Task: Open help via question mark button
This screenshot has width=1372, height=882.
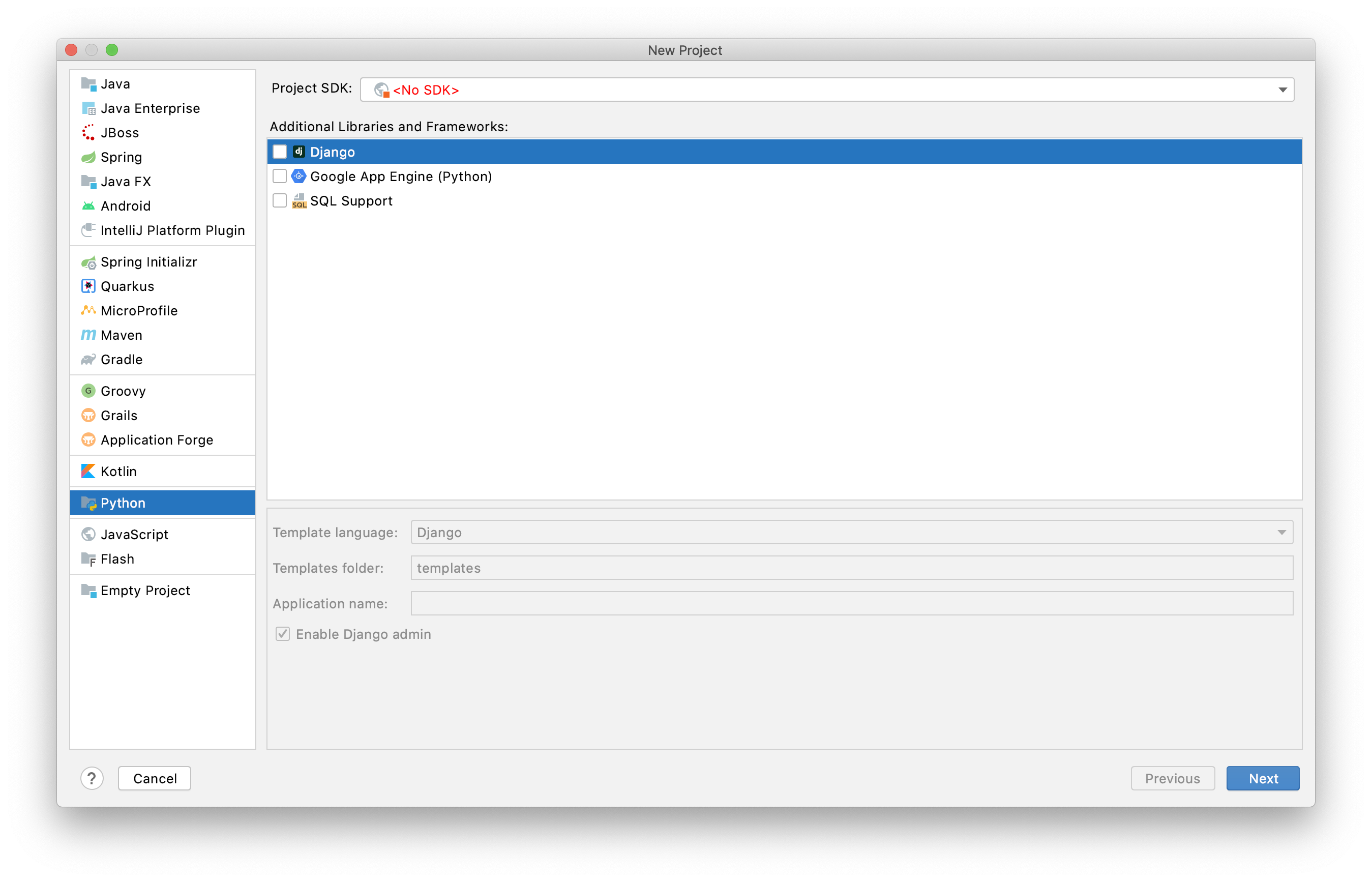Action: [92, 778]
